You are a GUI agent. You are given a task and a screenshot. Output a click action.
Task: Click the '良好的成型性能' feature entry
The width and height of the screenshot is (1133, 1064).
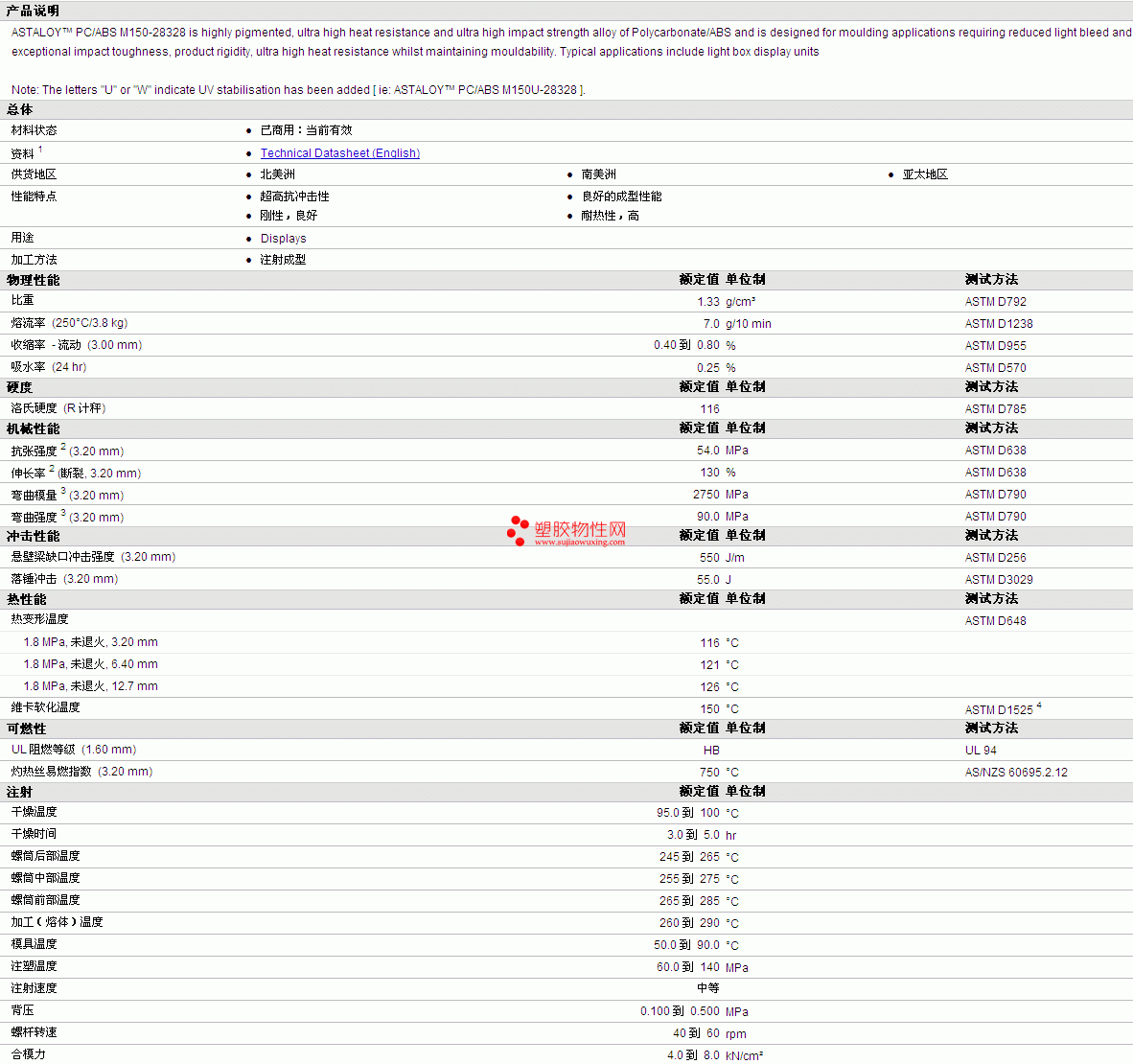point(621,197)
